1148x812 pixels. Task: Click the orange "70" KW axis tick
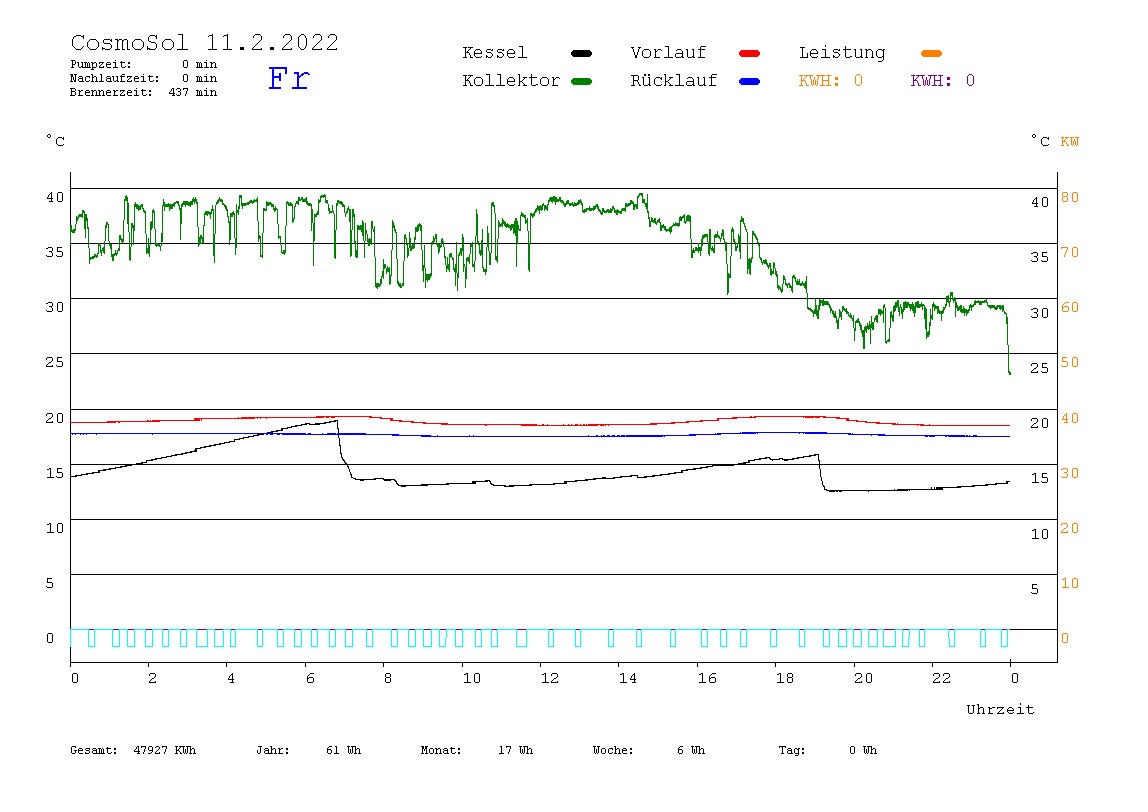tap(1070, 253)
